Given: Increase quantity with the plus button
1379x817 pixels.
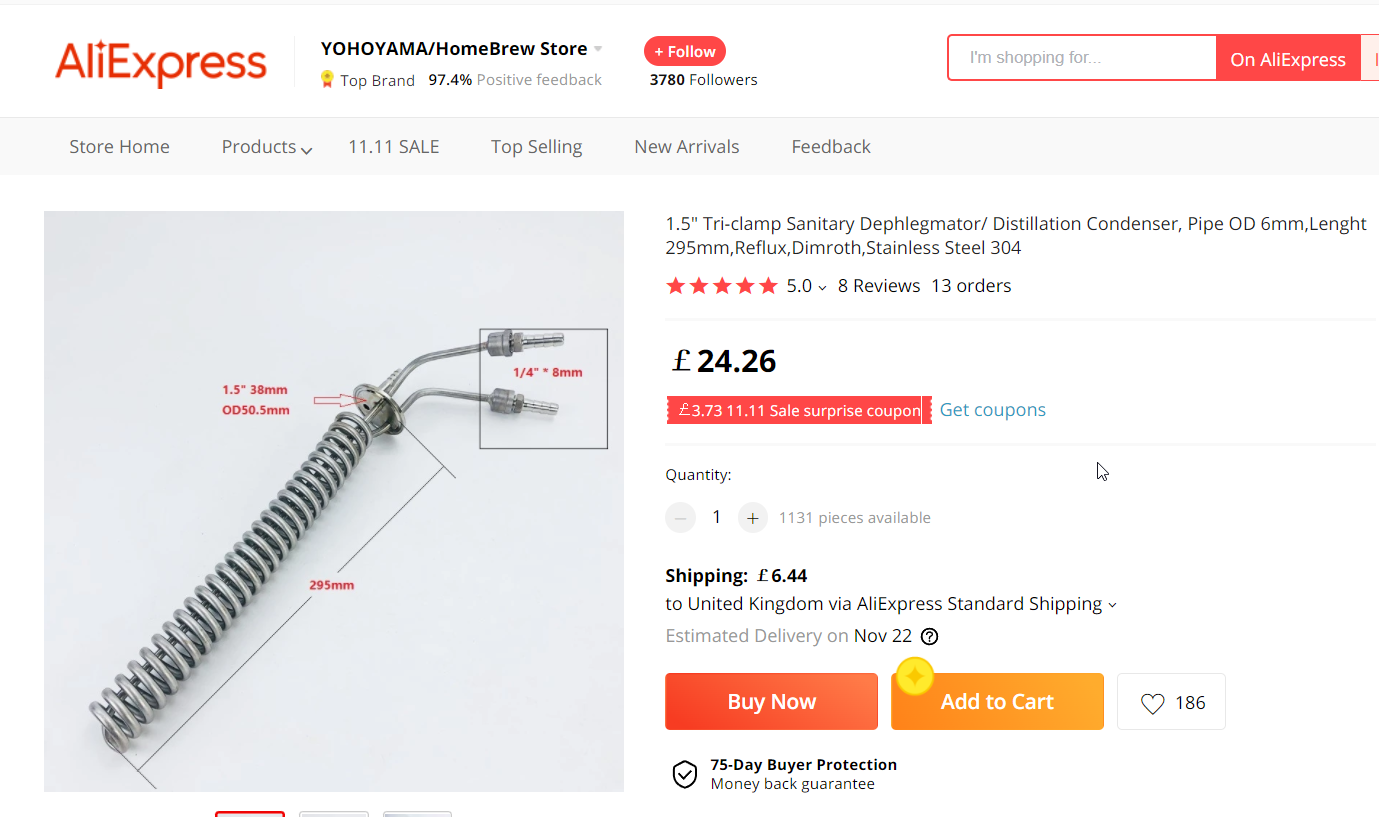Looking at the screenshot, I should (x=752, y=518).
